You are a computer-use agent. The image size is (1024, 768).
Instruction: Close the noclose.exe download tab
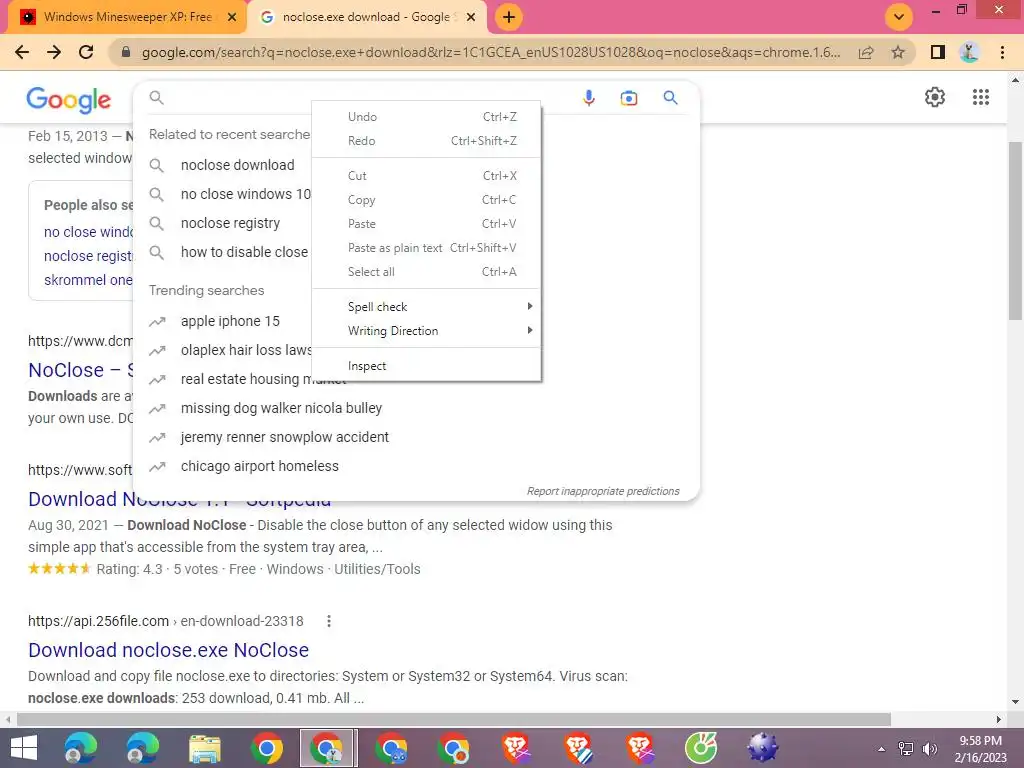tap(471, 17)
